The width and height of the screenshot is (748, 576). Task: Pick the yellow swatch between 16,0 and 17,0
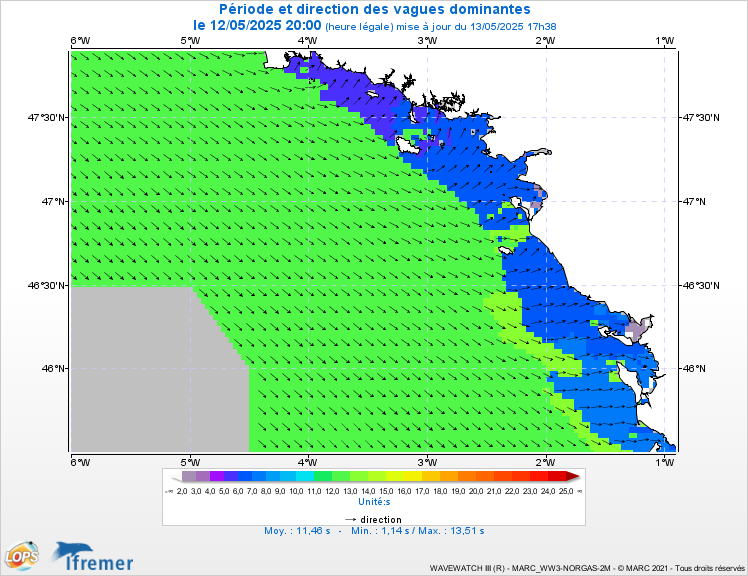point(413,476)
